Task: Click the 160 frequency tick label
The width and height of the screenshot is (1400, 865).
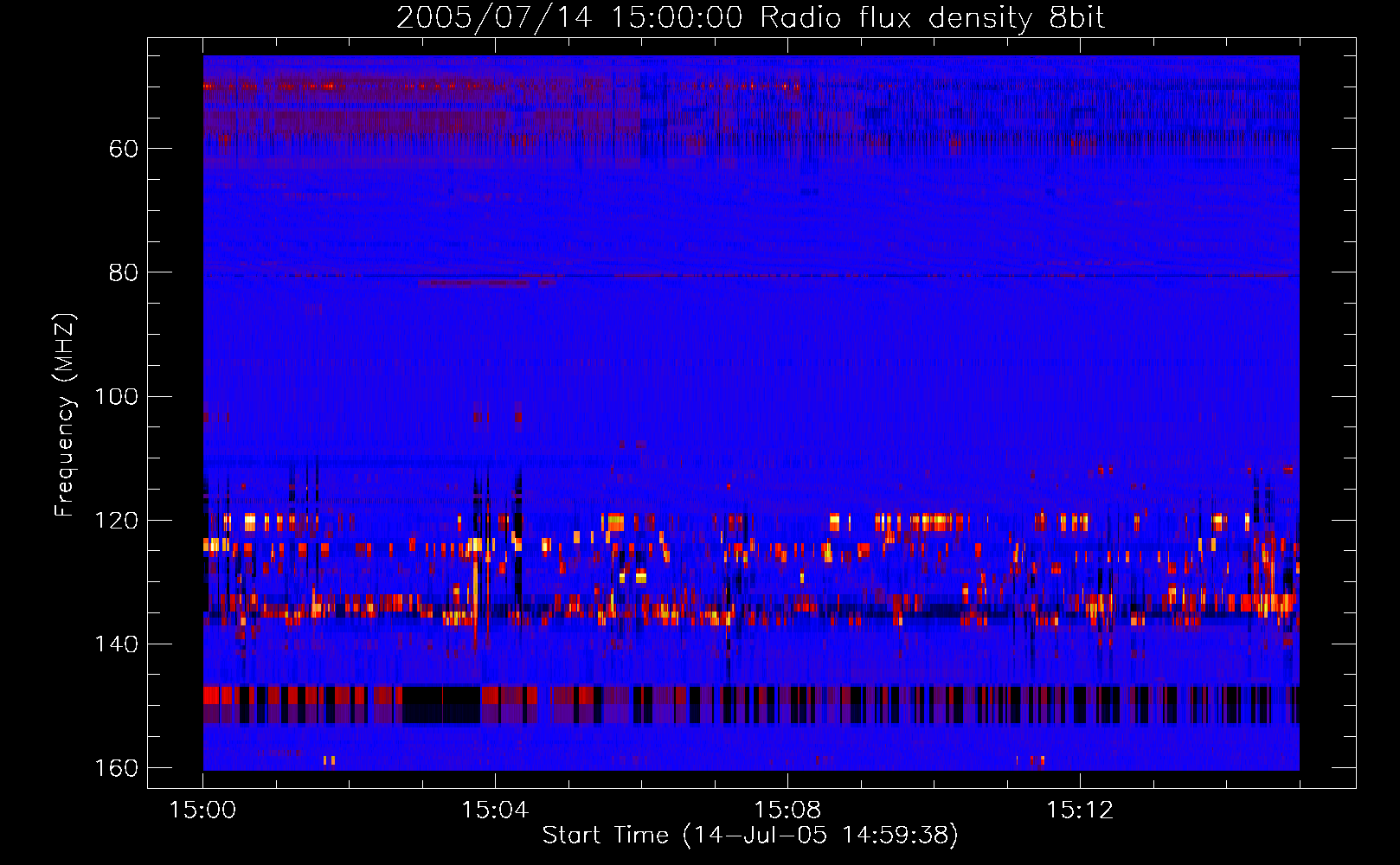Action: pos(117,768)
